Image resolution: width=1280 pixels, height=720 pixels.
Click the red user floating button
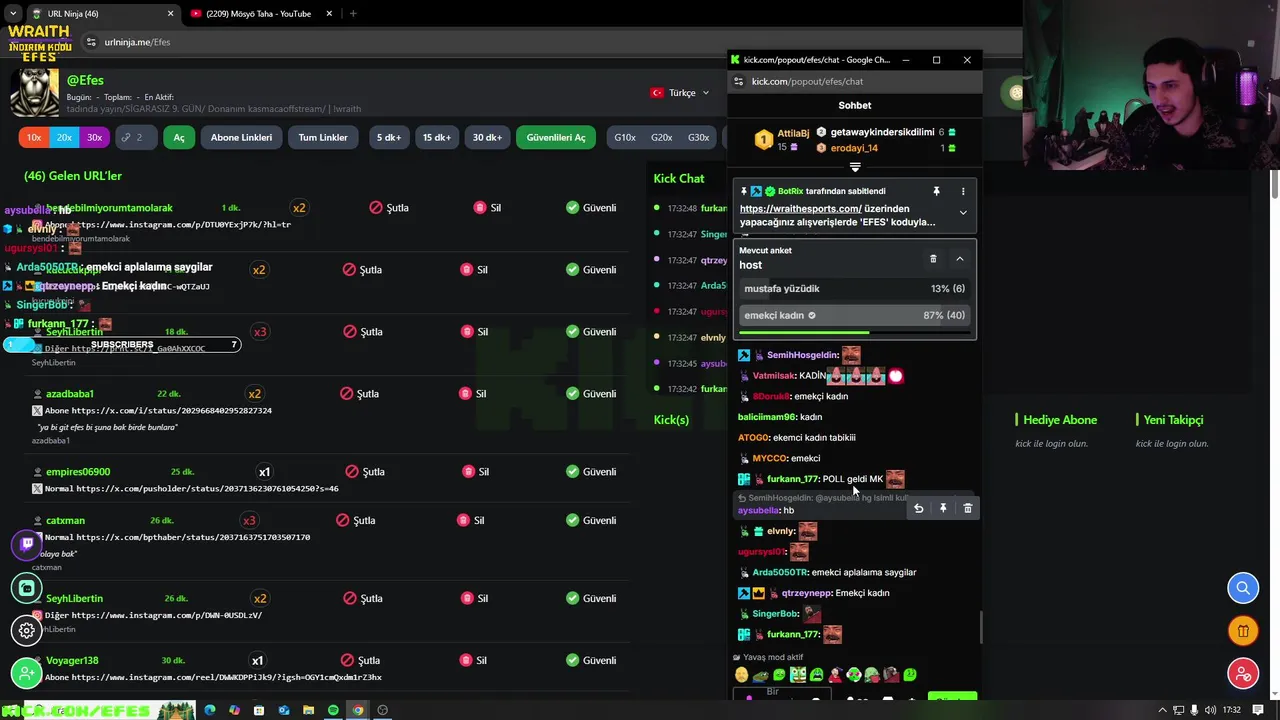(x=1243, y=674)
